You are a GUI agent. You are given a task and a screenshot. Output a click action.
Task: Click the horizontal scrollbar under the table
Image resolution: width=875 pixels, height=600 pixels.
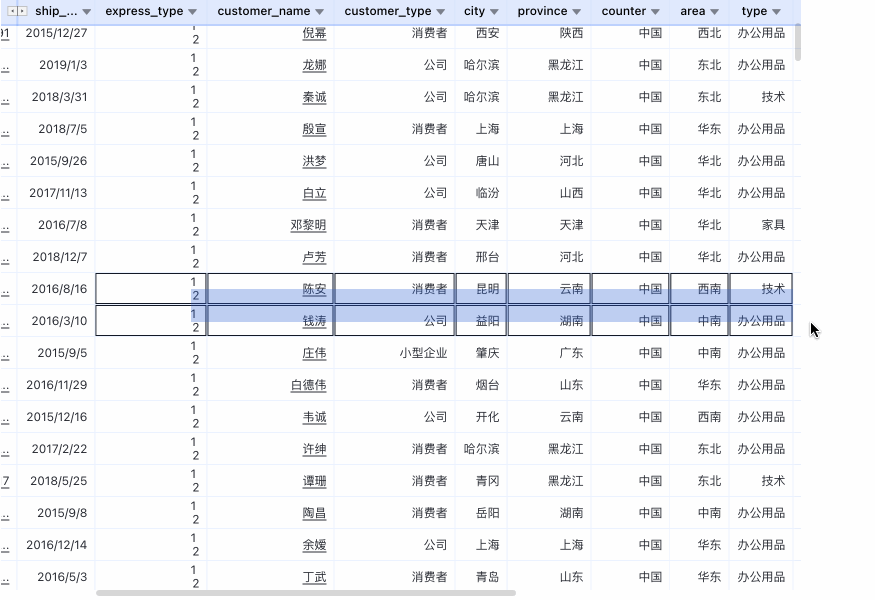pyautogui.click(x=306, y=593)
